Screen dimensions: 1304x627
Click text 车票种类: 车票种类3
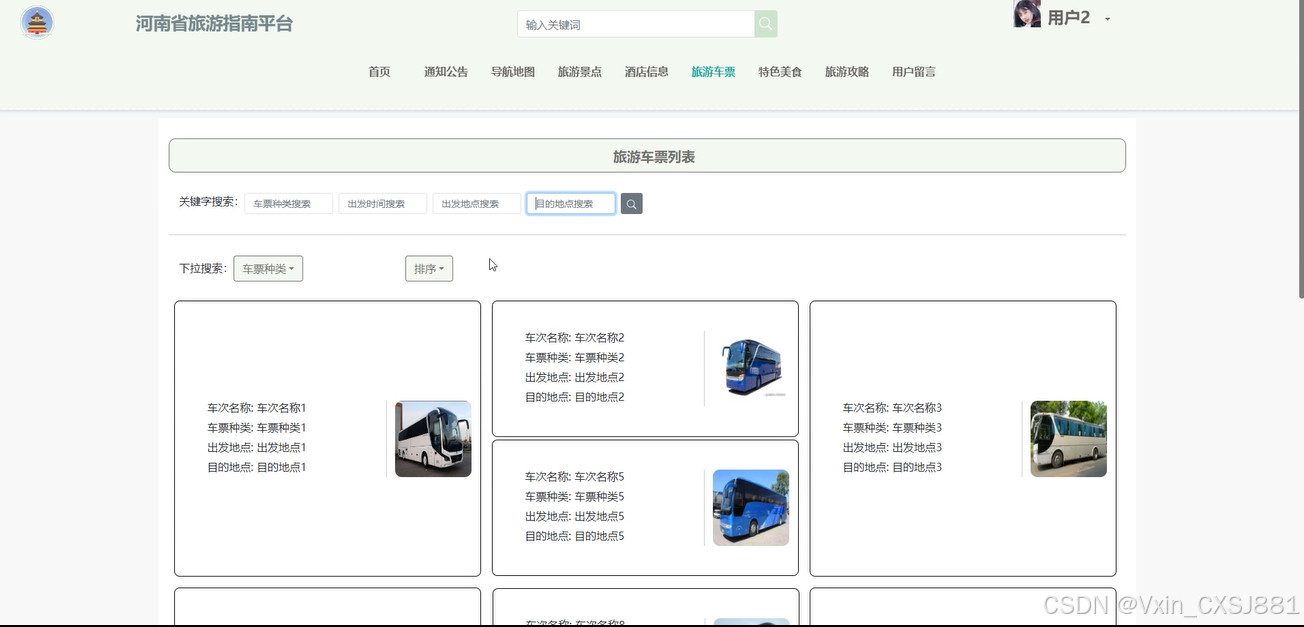[x=893, y=428]
